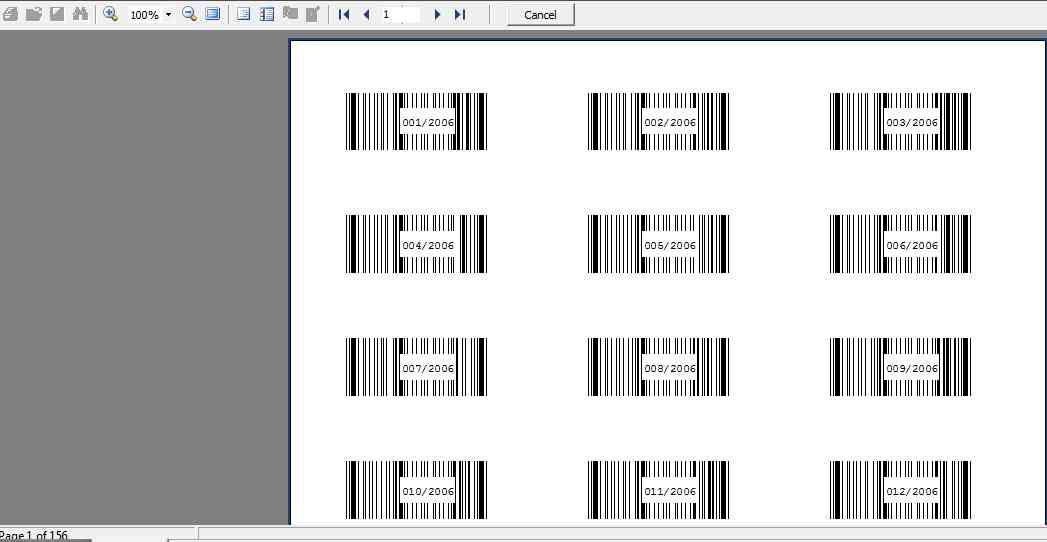This screenshot has height=542, width=1047.
Task: Go to the last page
Action: (460, 15)
